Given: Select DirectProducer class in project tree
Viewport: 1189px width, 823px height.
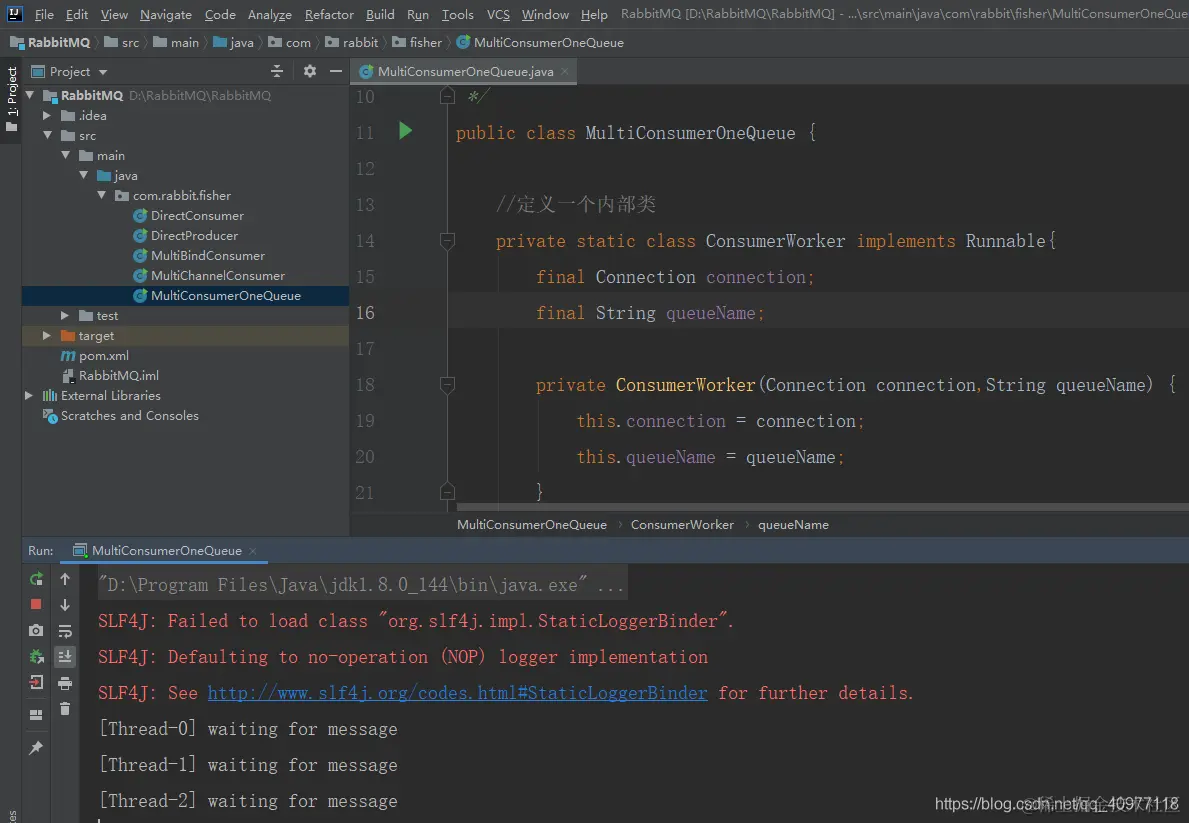Looking at the screenshot, I should pos(194,236).
